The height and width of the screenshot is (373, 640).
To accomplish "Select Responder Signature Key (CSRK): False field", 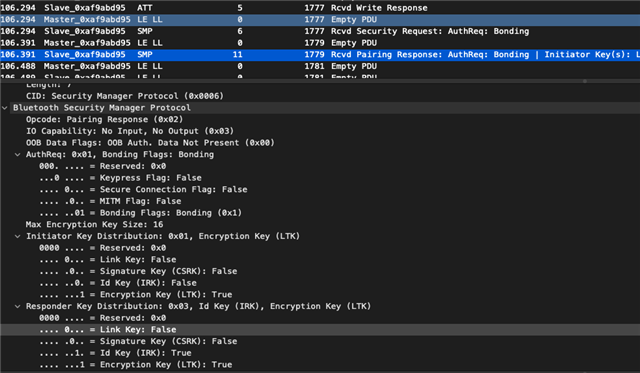I will pos(138,341).
